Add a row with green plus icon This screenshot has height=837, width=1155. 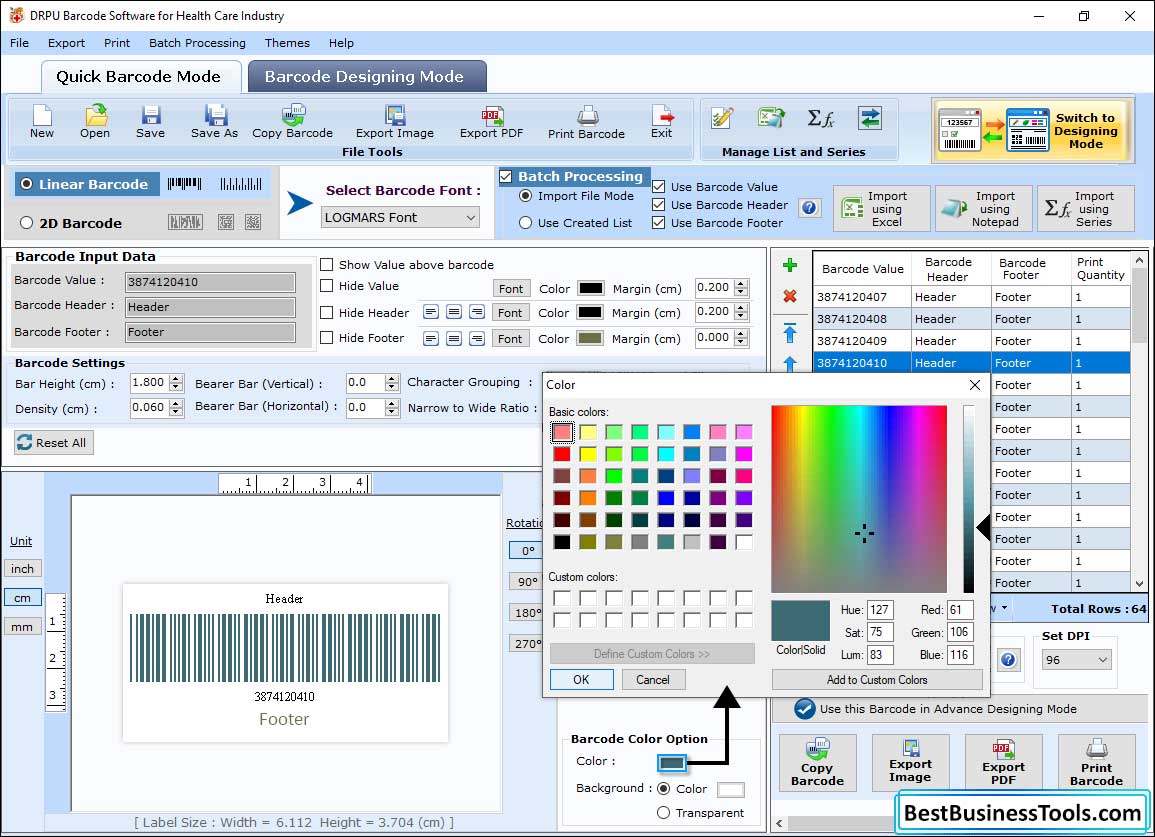pos(790,265)
